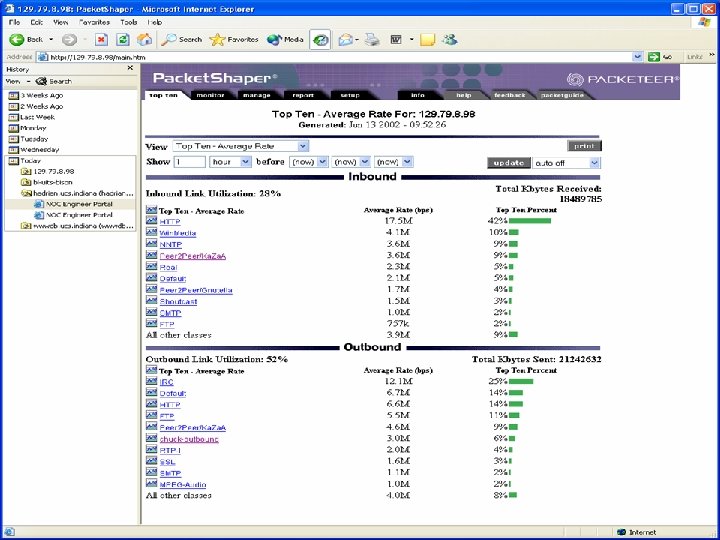Open graph icon beside WinMedia
Screen dimensions: 720x540
(x=152, y=232)
